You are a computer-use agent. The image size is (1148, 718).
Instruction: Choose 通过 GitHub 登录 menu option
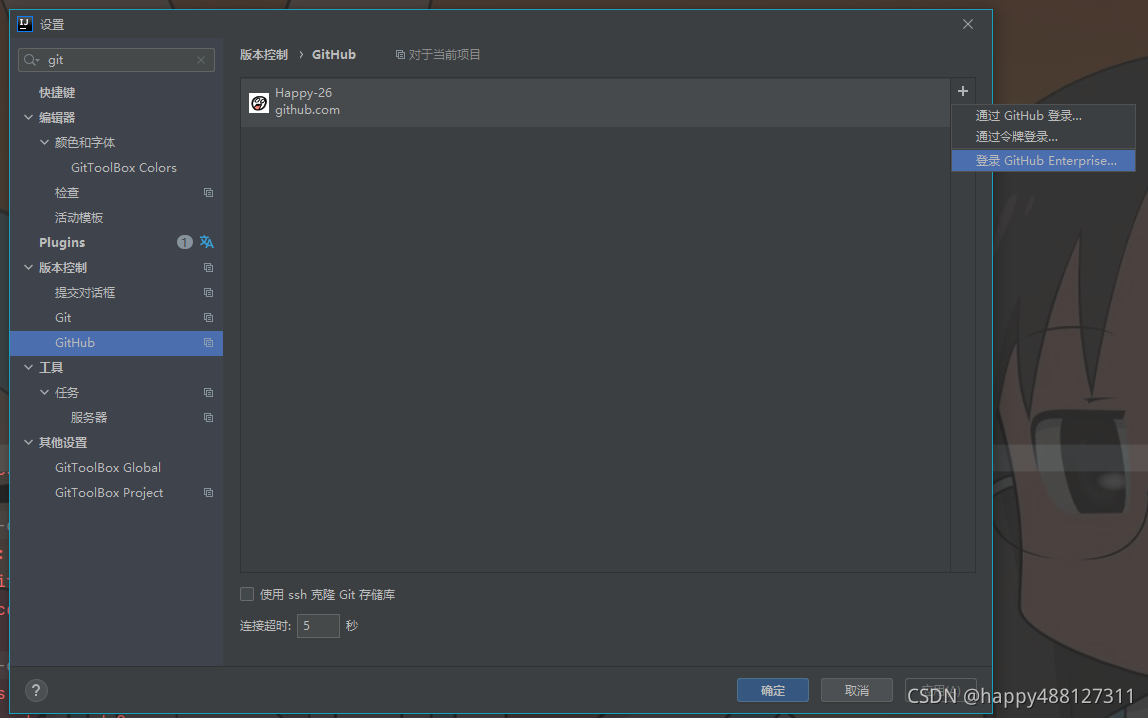point(1043,116)
